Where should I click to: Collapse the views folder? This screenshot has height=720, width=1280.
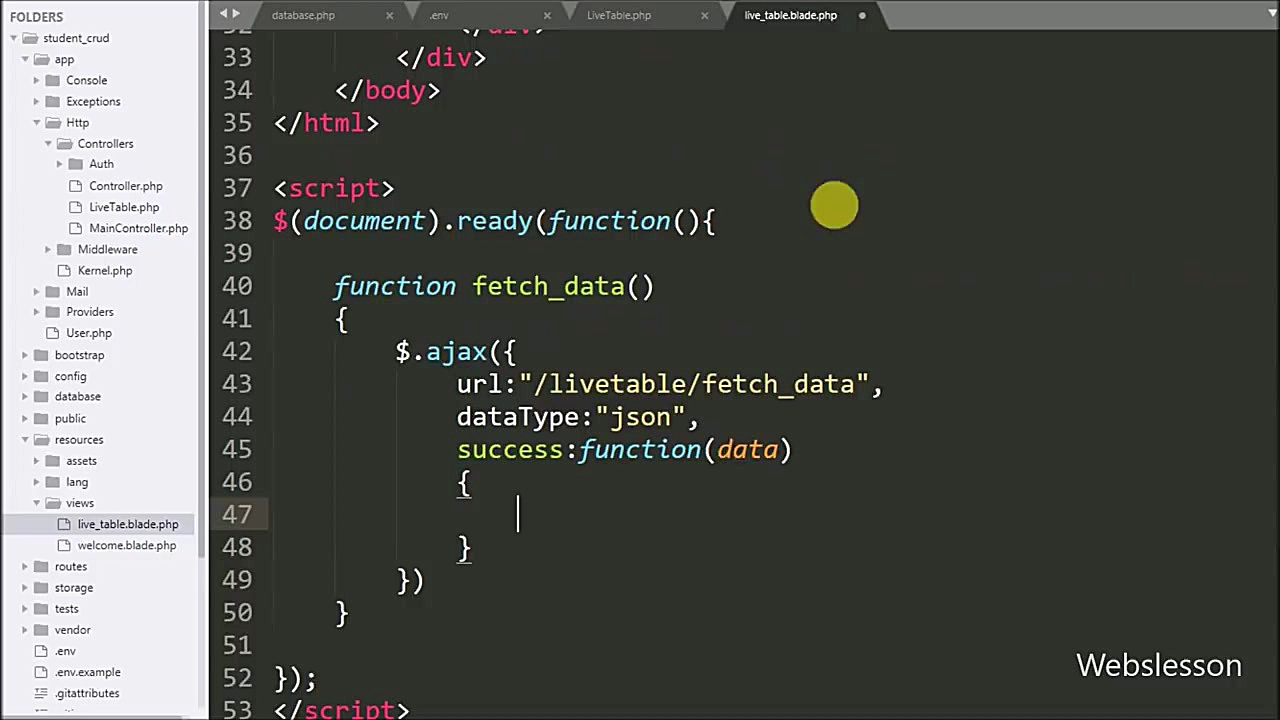coord(37,503)
